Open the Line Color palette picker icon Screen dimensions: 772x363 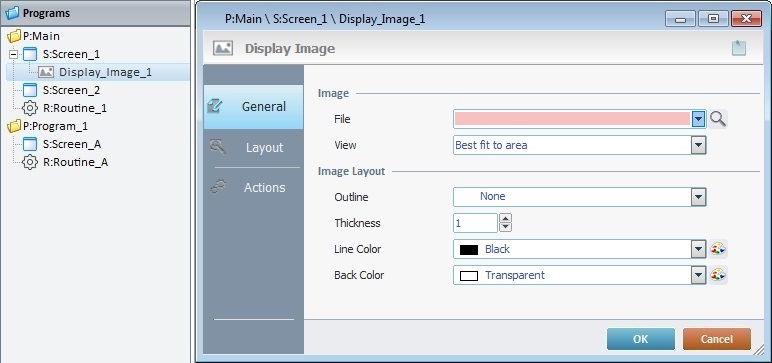pos(718,250)
